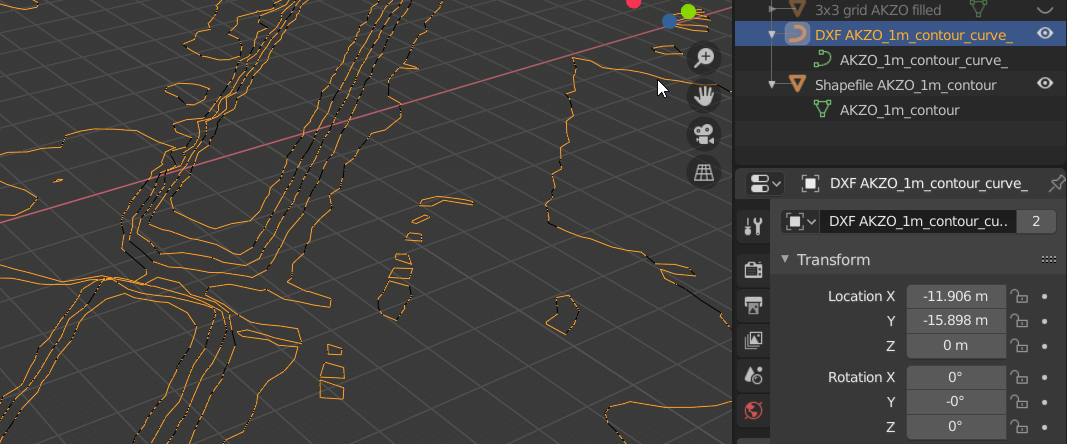Toggle the camera view icon
1067x444 pixels.
[703, 134]
